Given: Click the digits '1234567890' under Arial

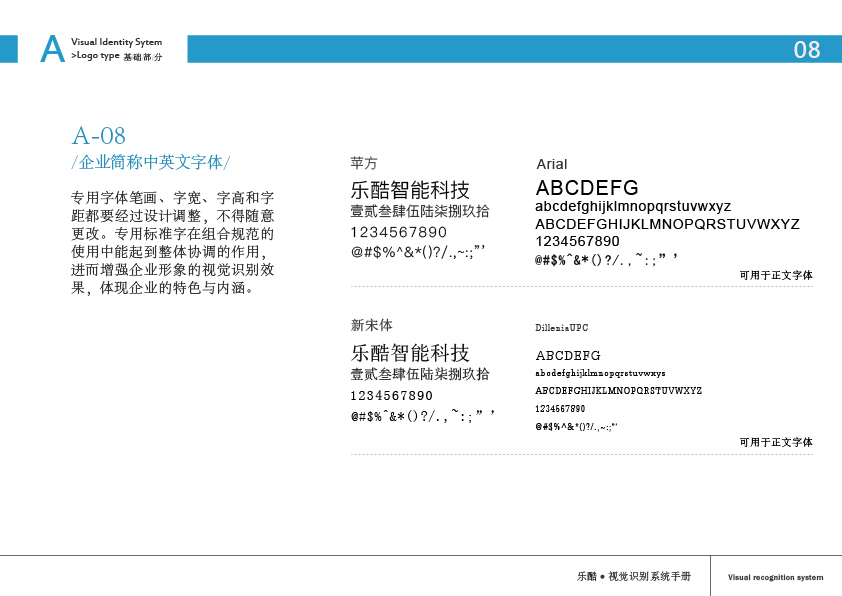Looking at the screenshot, I should (577, 241).
